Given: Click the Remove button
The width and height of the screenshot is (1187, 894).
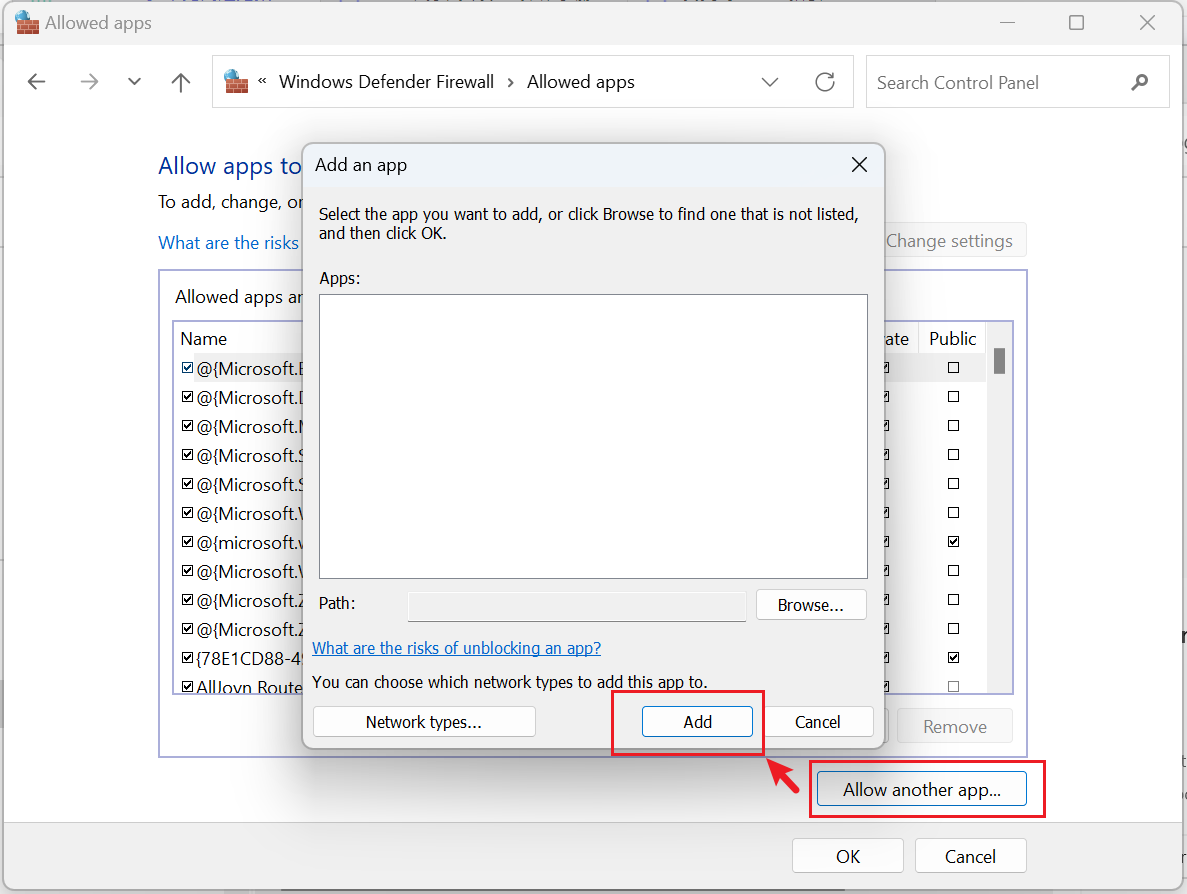Looking at the screenshot, I should (955, 727).
